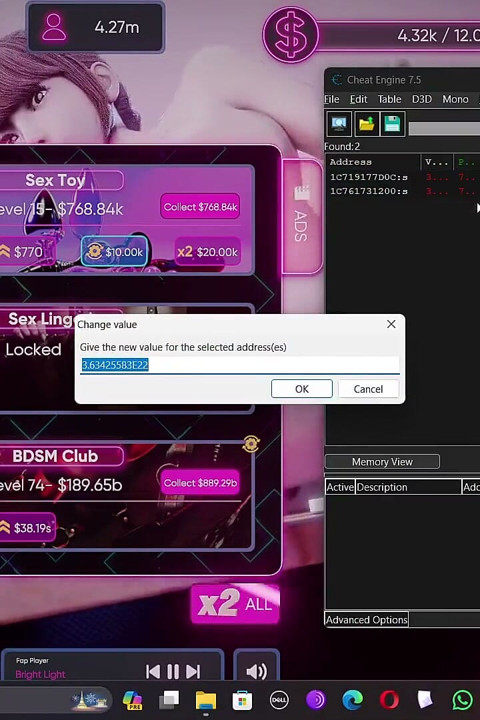Open Opera browser from the taskbar
The image size is (480, 720).
click(389, 700)
